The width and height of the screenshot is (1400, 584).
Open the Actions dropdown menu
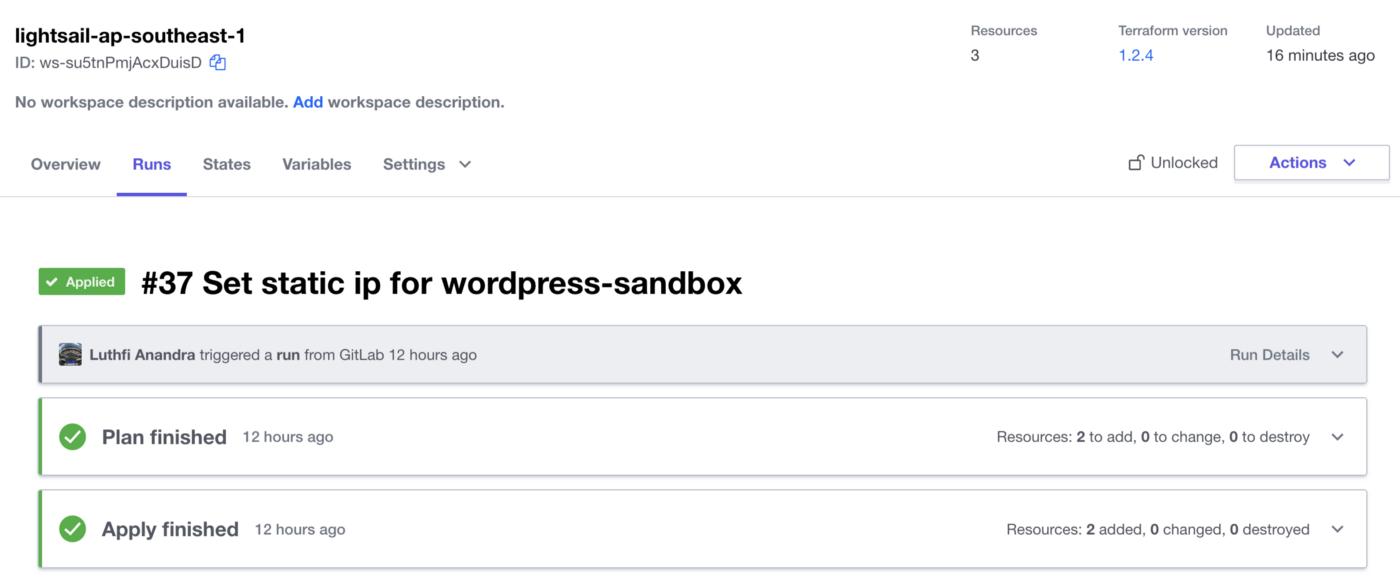[1311, 162]
